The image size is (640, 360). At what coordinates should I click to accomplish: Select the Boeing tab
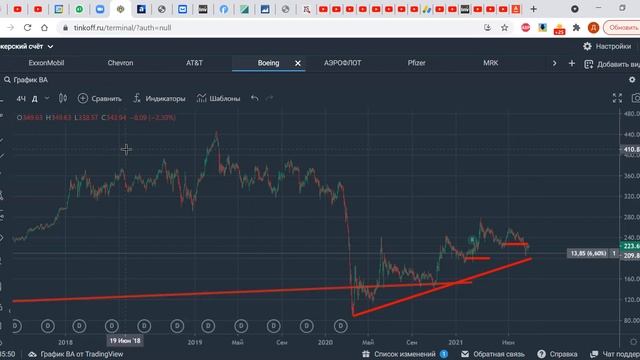[268, 63]
